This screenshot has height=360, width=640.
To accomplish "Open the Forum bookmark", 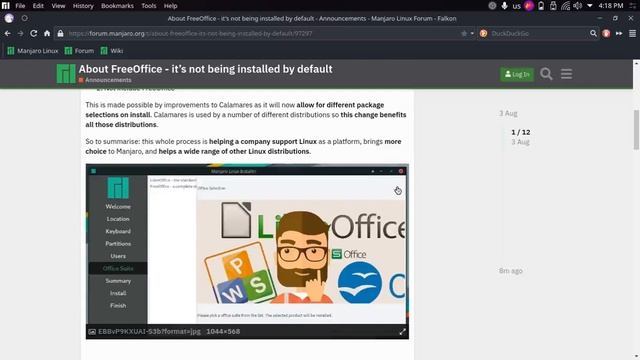I will click(x=79, y=51).
